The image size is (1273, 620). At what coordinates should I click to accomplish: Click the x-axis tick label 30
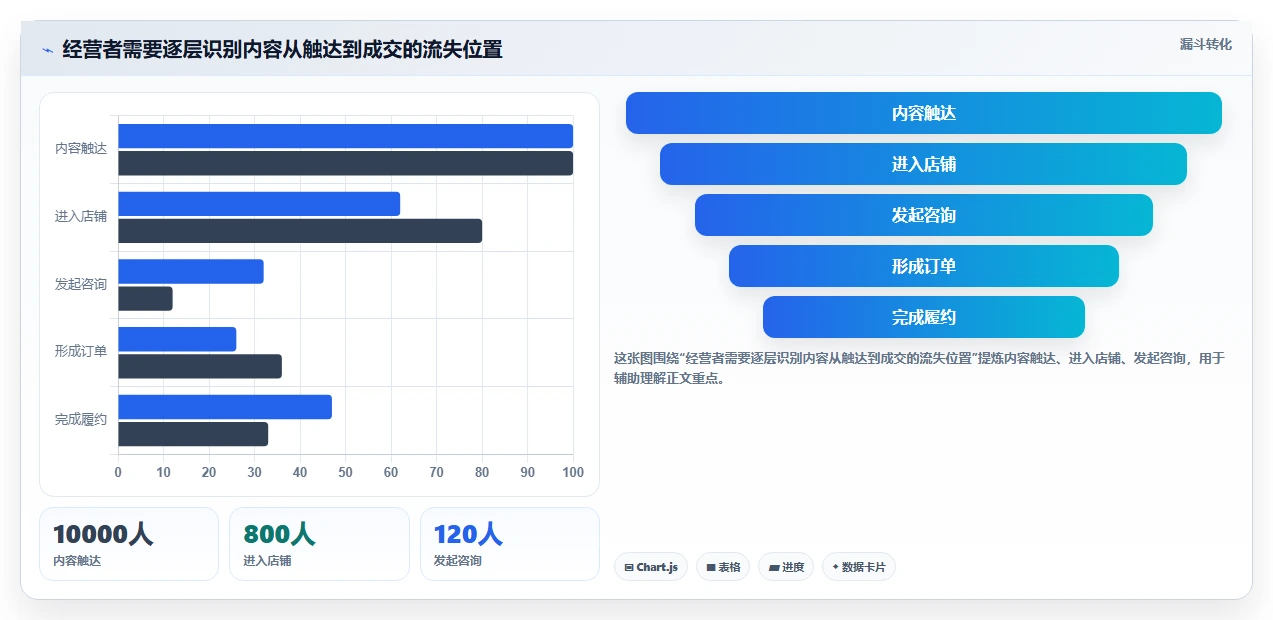(255, 472)
